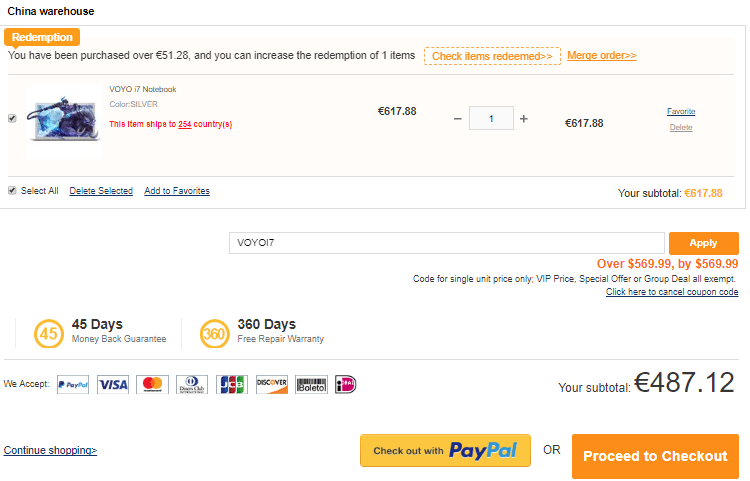The height and width of the screenshot is (481, 750).
Task: Uncheck the VOYO i7 Notebook item checkbox
Action: (12, 118)
